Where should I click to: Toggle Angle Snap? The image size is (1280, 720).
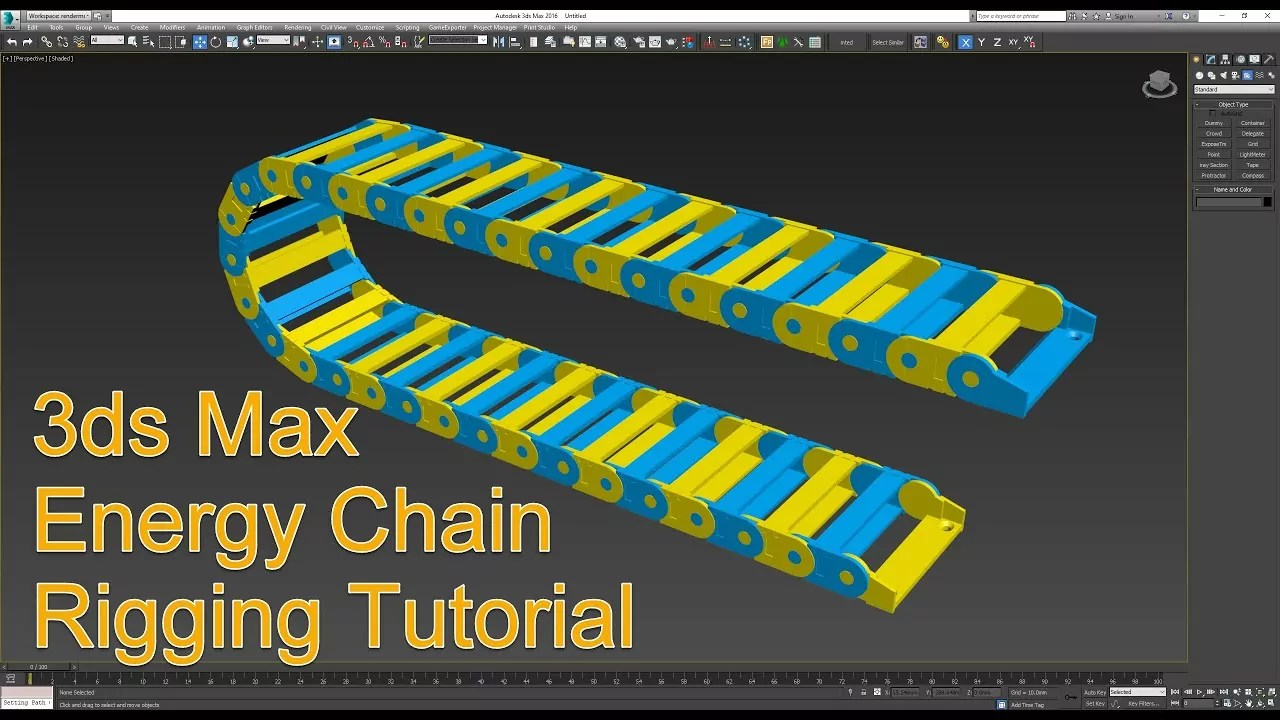coord(368,42)
